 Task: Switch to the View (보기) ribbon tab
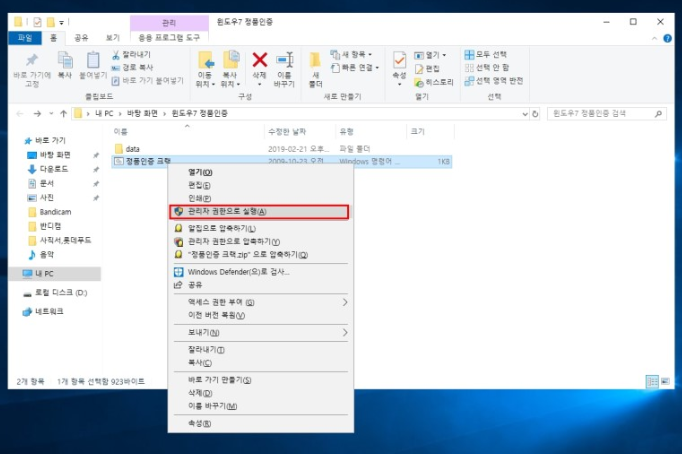[113, 38]
